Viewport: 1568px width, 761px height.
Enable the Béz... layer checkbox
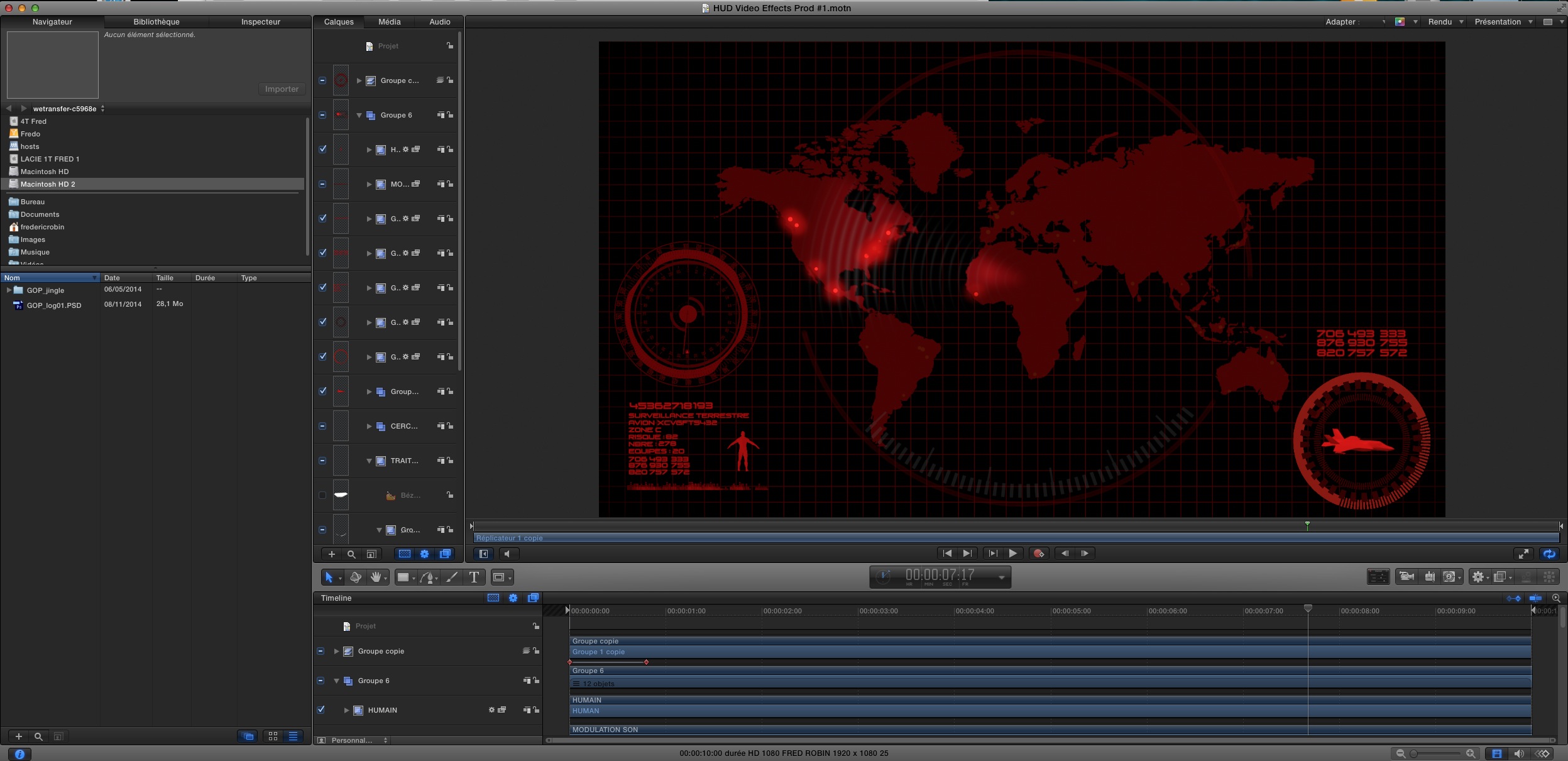tap(322, 495)
